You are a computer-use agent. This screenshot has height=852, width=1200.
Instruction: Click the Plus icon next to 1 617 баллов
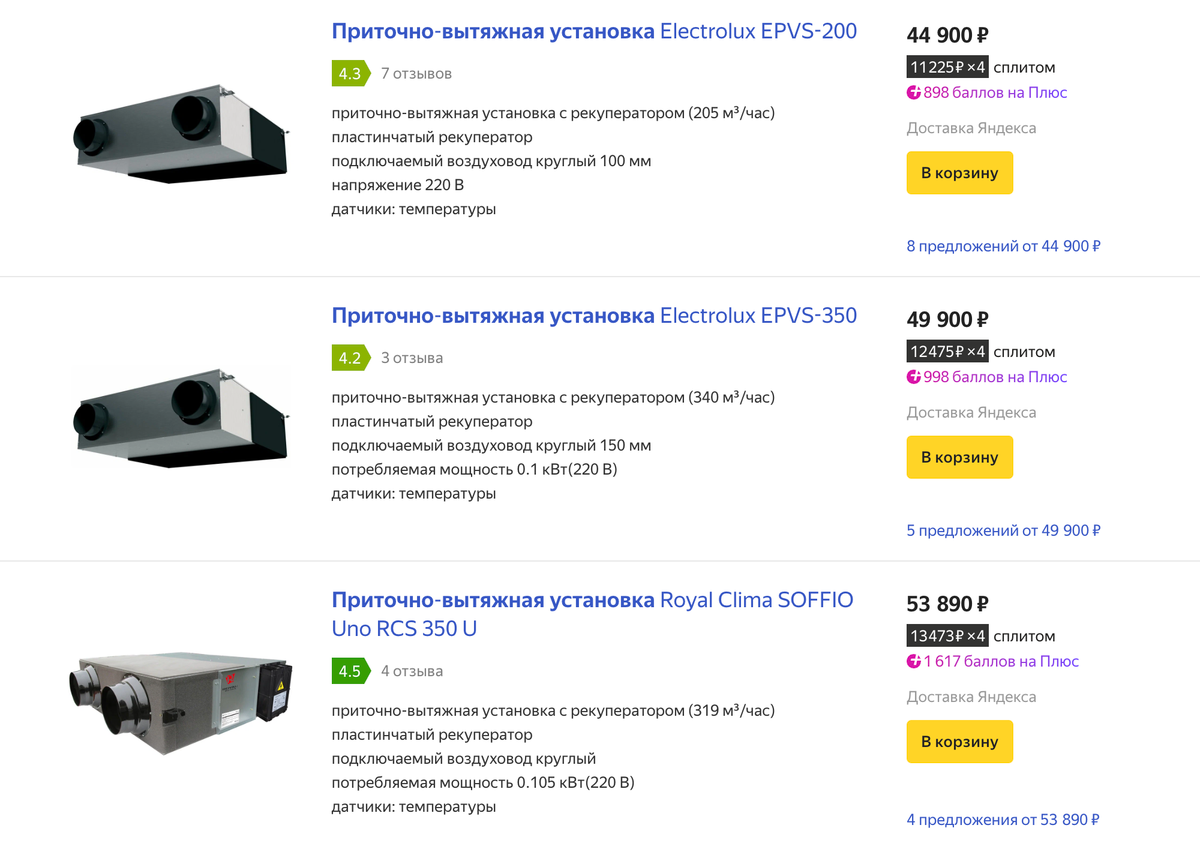[x=914, y=661]
